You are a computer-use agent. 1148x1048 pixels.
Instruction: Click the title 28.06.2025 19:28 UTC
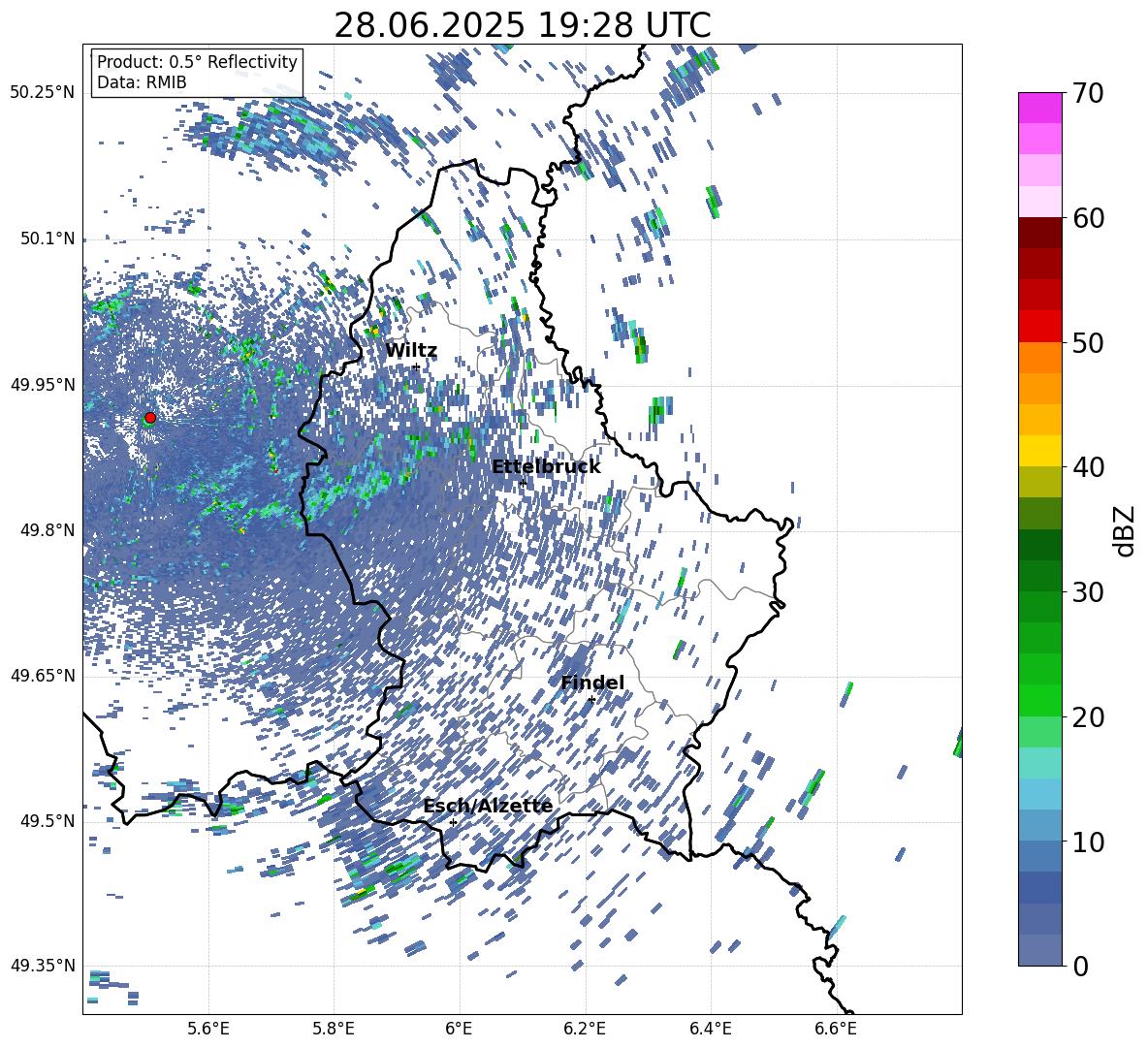click(523, 25)
